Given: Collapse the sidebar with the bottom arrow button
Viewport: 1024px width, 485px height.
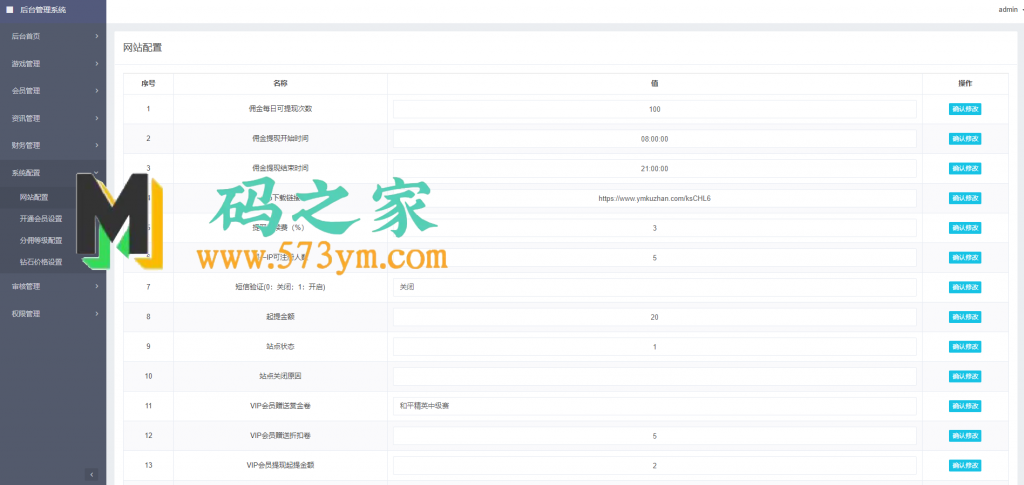Looking at the screenshot, I should pos(92,475).
